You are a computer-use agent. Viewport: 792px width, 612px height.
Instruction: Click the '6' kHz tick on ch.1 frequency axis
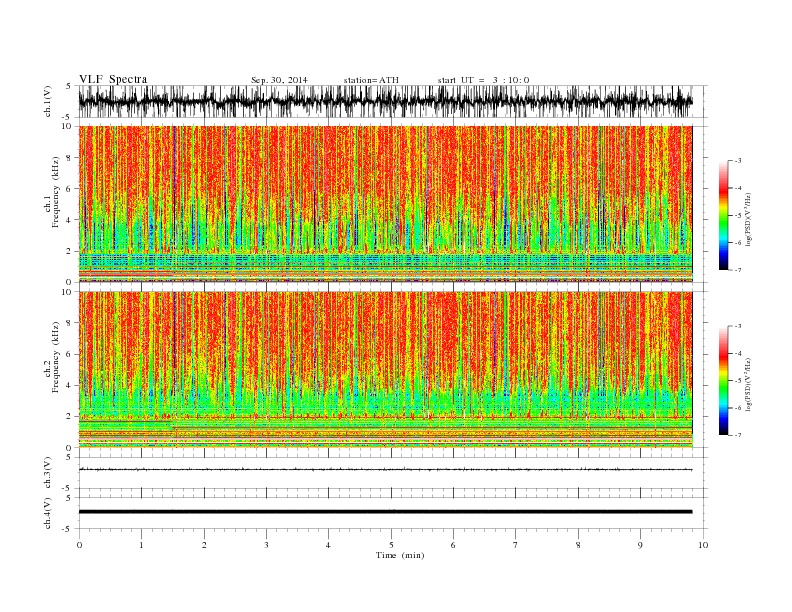[x=70, y=189]
